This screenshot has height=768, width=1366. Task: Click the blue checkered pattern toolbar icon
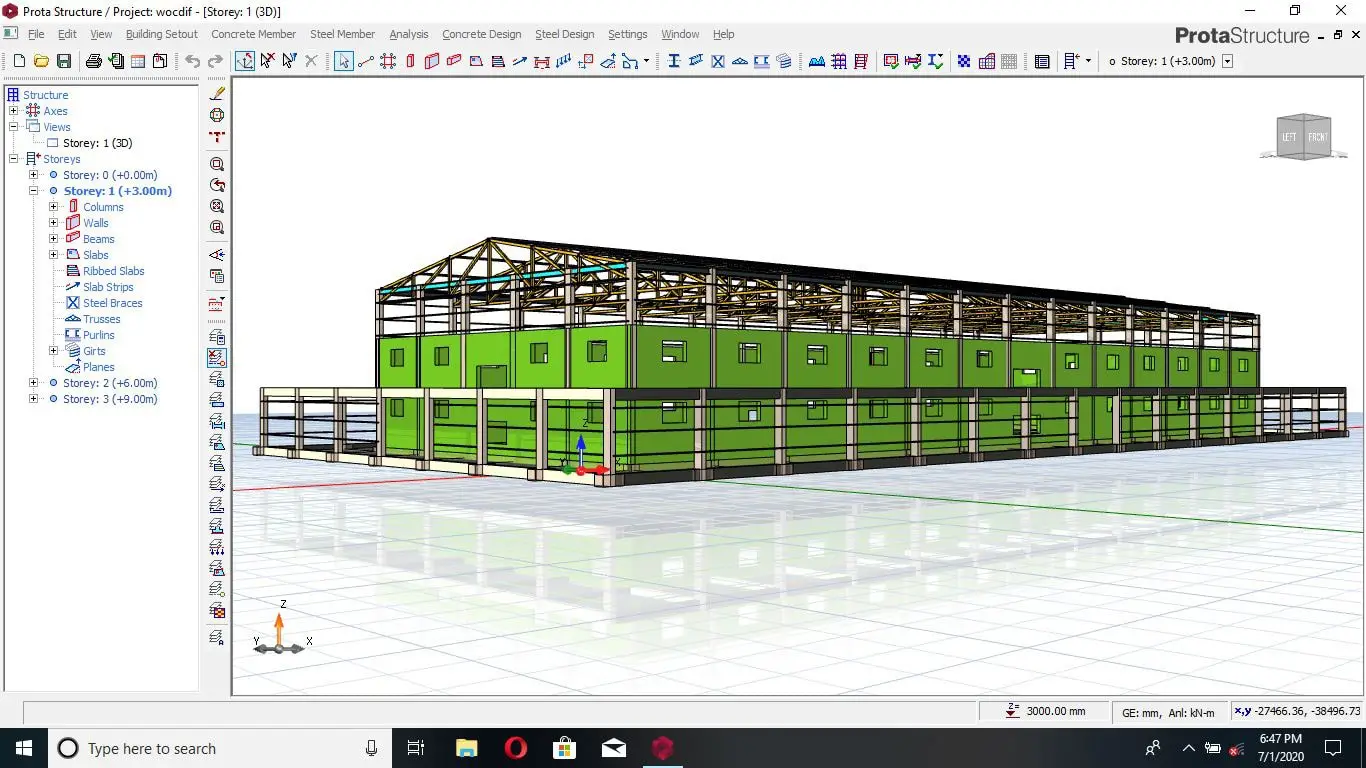click(x=964, y=61)
